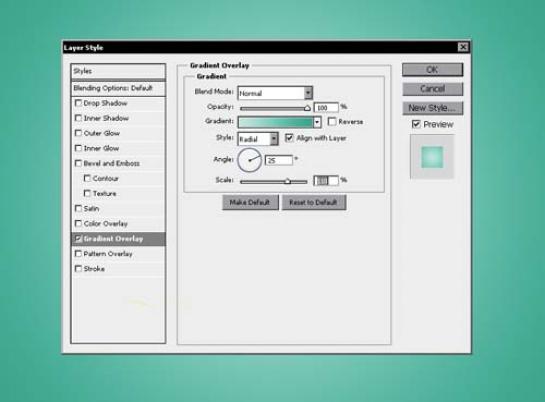Click the layer style preview thumbnail
The height and width of the screenshot is (402, 545).
click(x=432, y=157)
